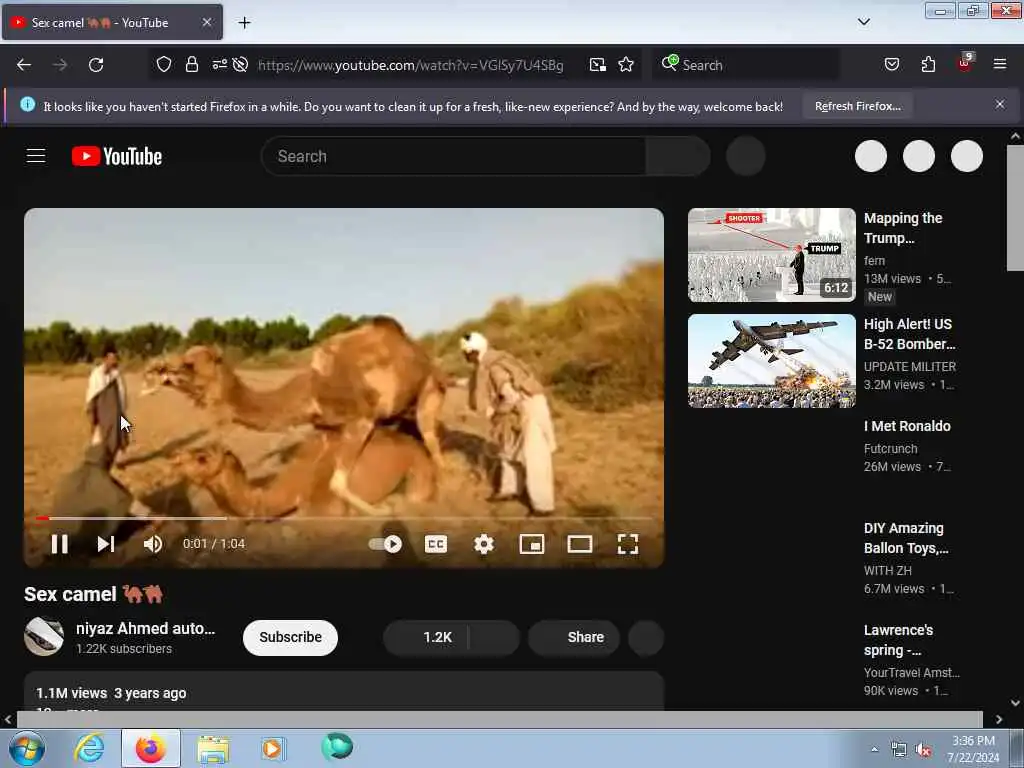Click the YouTube URL in address bar
The image size is (1024, 768).
(x=410, y=65)
